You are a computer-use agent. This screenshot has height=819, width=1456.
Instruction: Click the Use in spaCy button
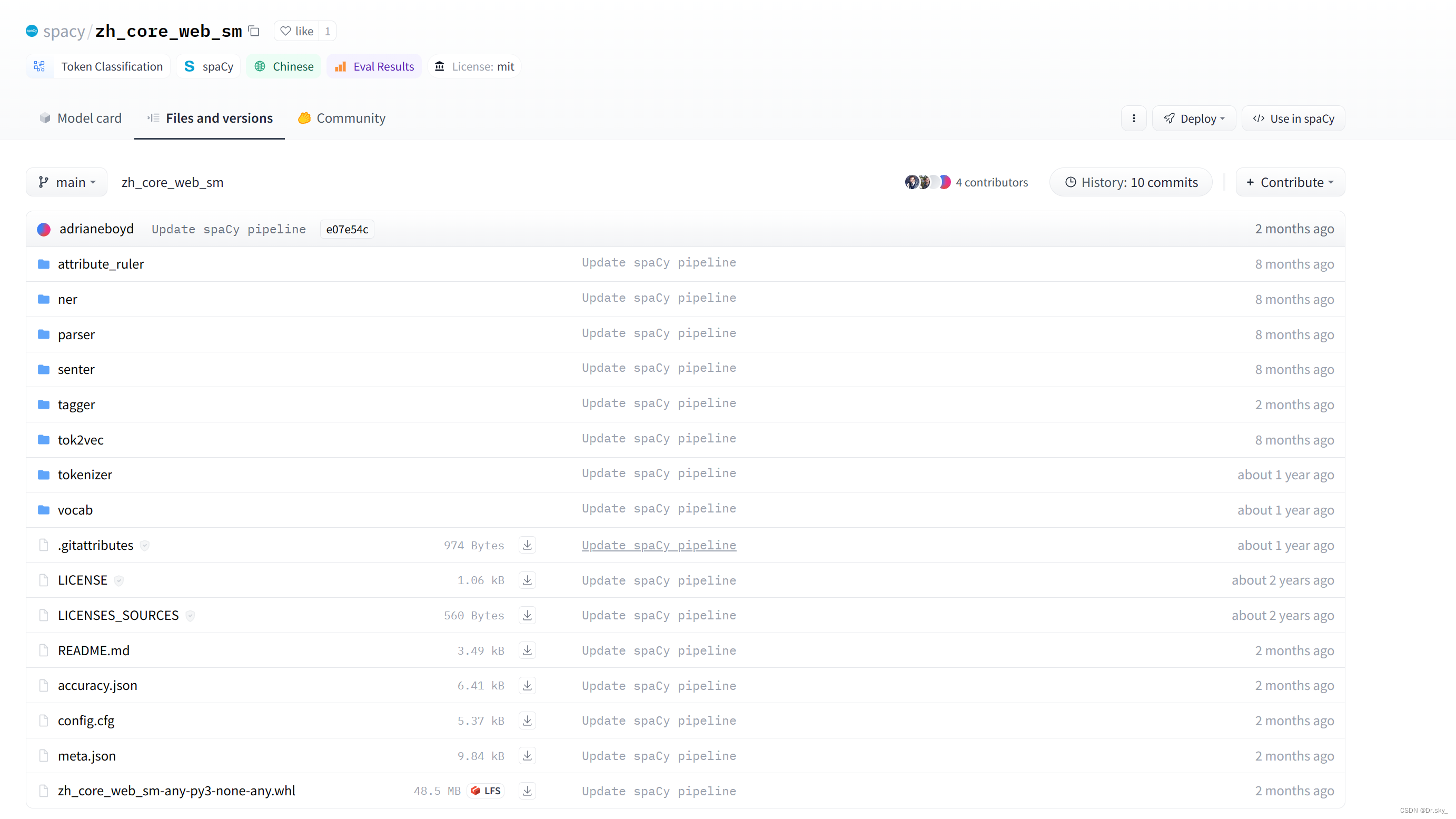point(1293,118)
